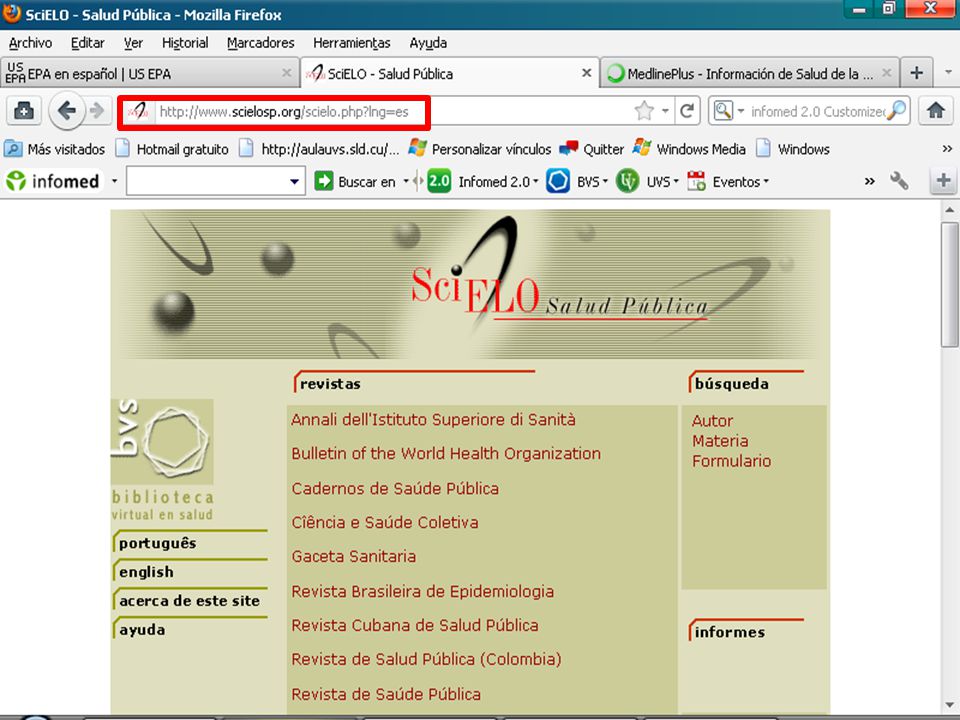
Task: Open the Herramientas menu
Action: pyautogui.click(x=351, y=43)
